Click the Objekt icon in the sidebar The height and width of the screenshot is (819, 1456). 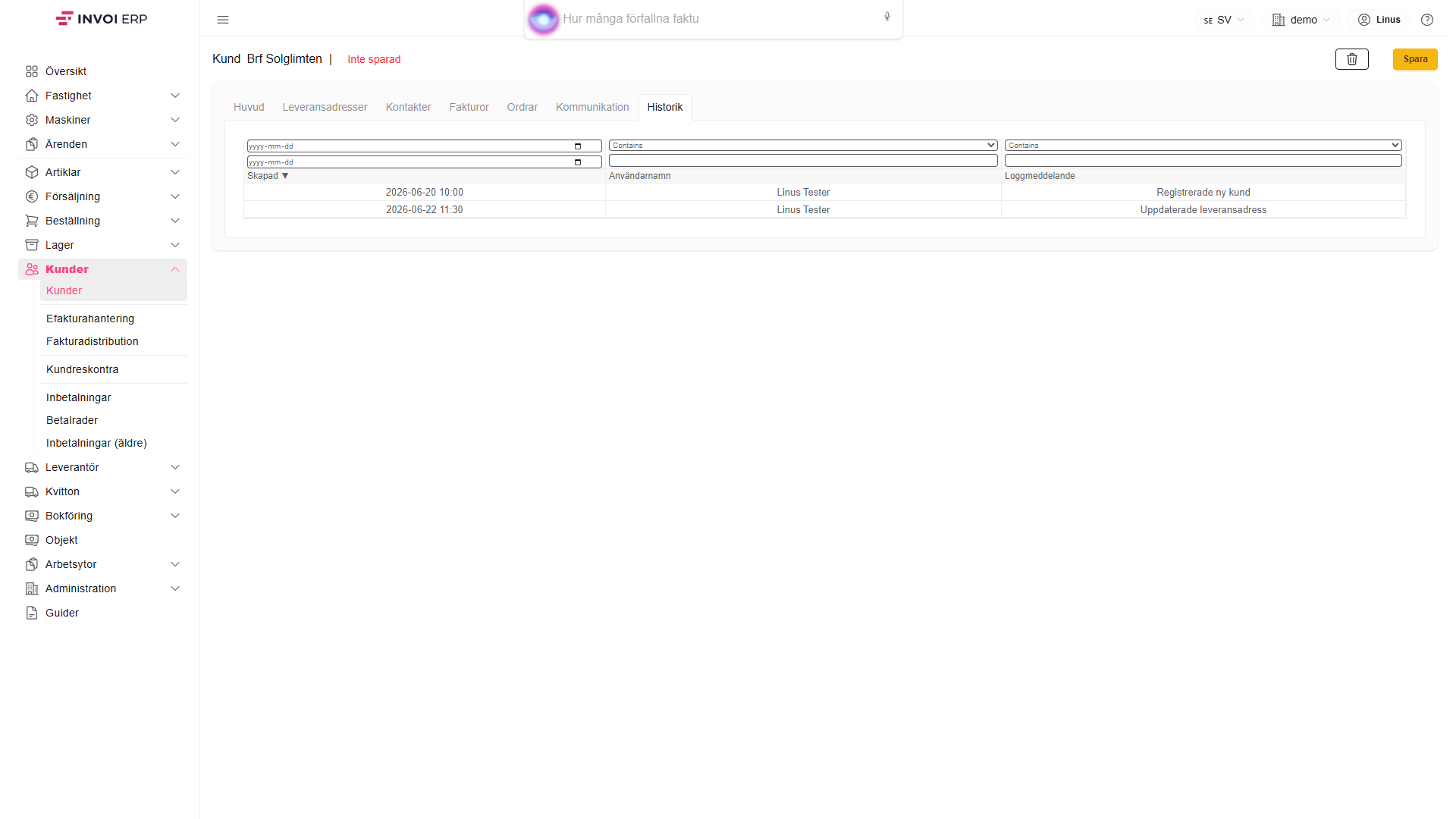(32, 540)
